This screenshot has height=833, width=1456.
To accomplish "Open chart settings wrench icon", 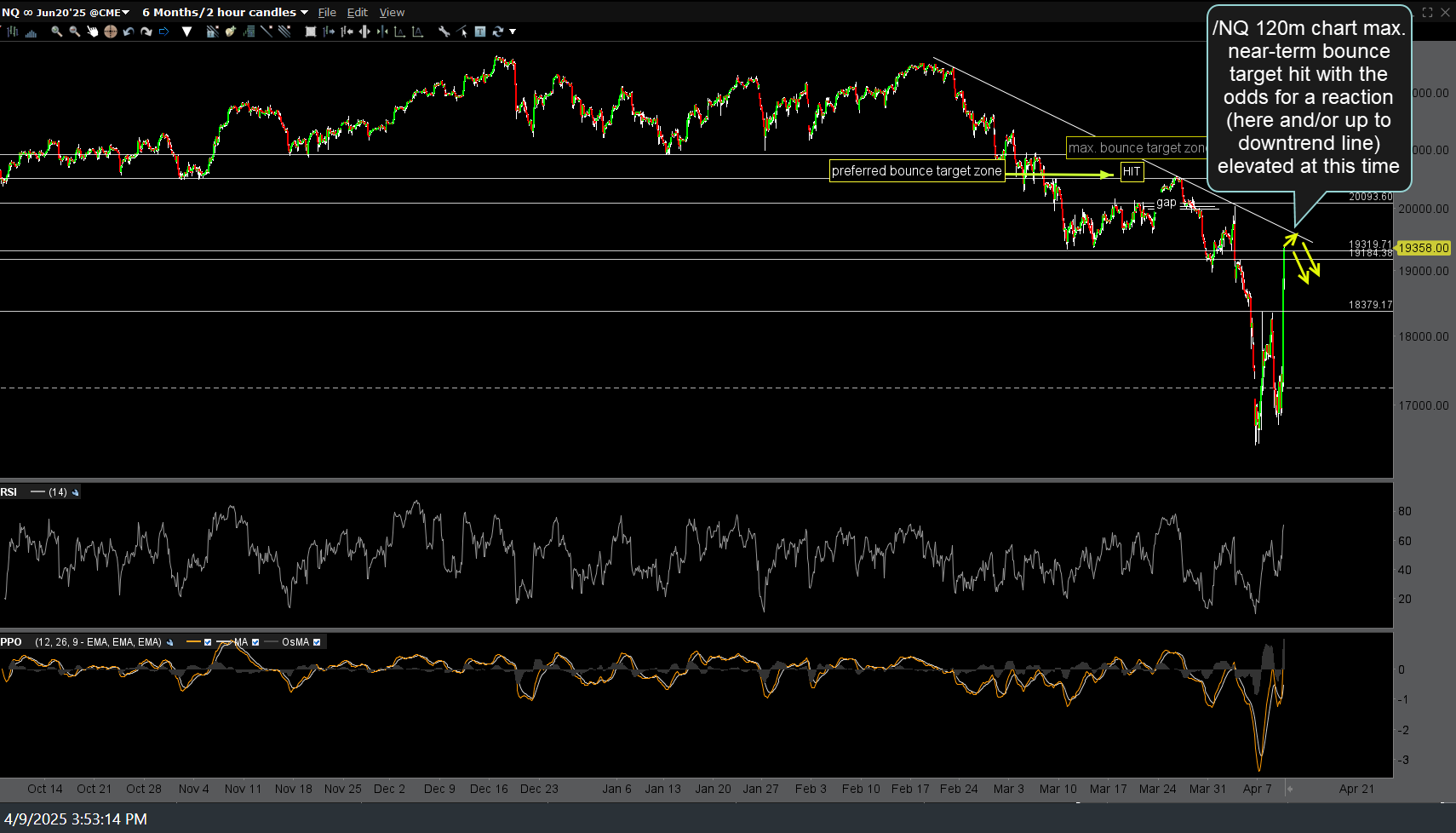I will 444,32.
